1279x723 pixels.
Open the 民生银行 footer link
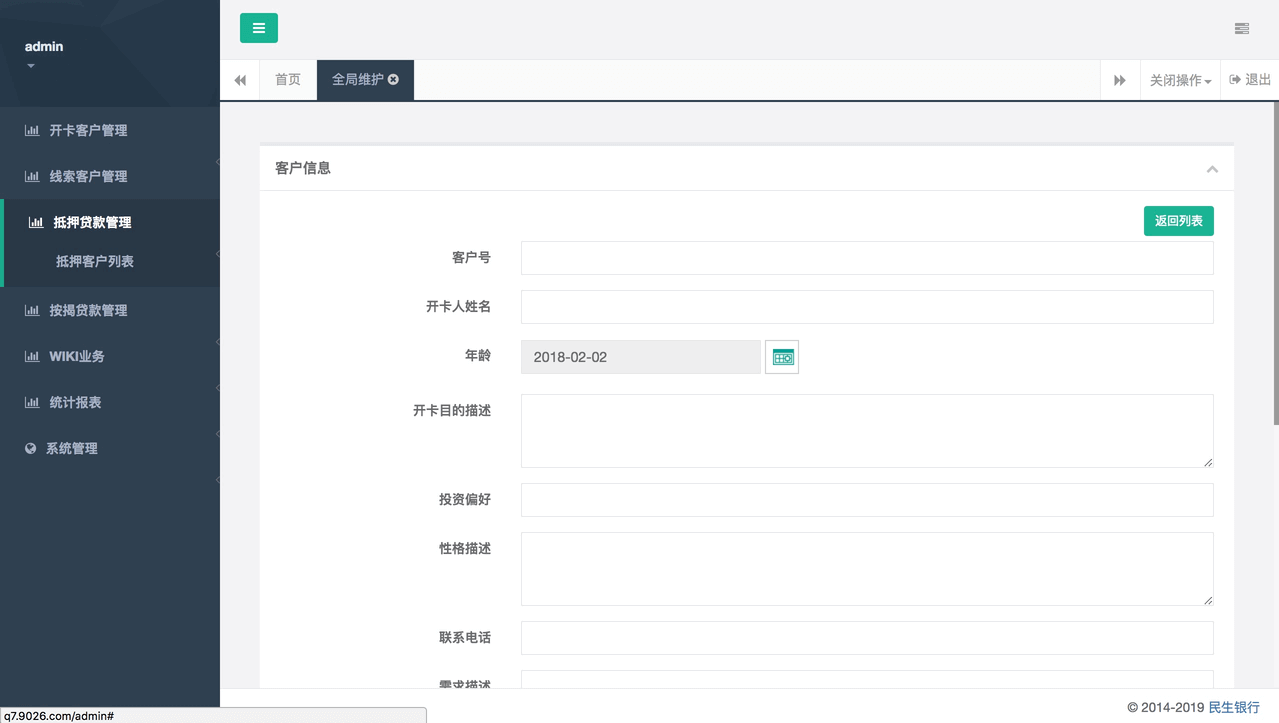click(1234, 707)
